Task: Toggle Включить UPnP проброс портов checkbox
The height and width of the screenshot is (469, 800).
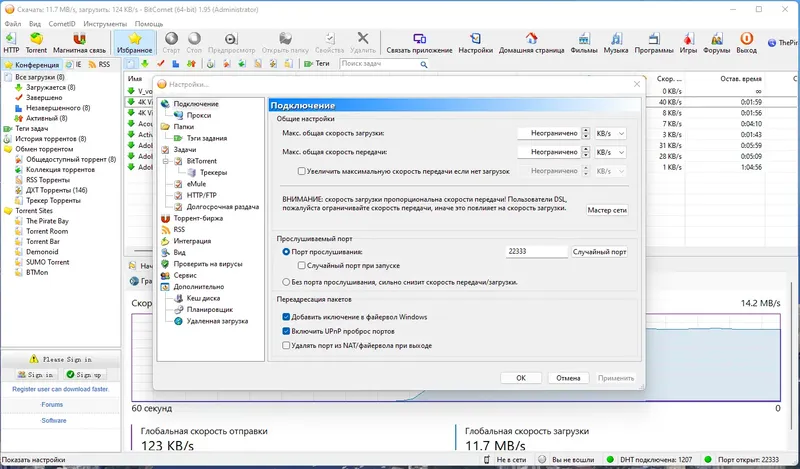Action: (286, 332)
